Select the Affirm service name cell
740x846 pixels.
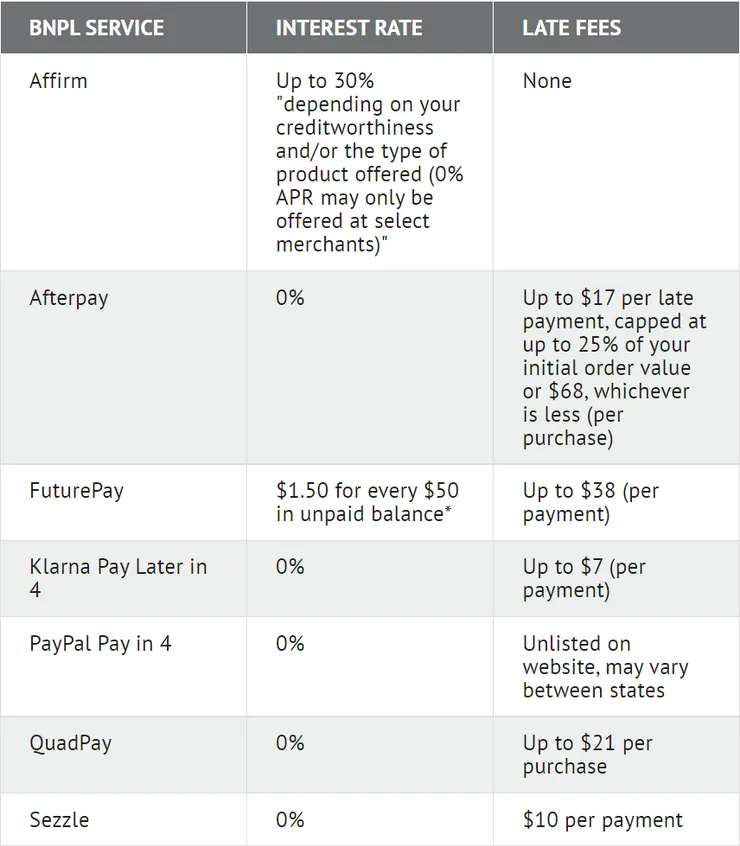point(58,80)
